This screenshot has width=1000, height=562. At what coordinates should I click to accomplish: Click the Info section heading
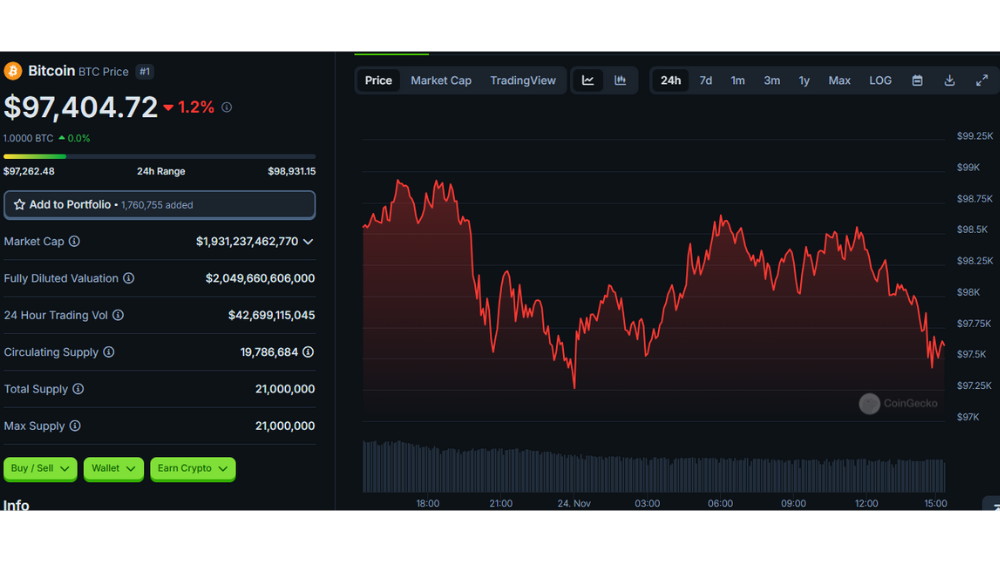17,504
